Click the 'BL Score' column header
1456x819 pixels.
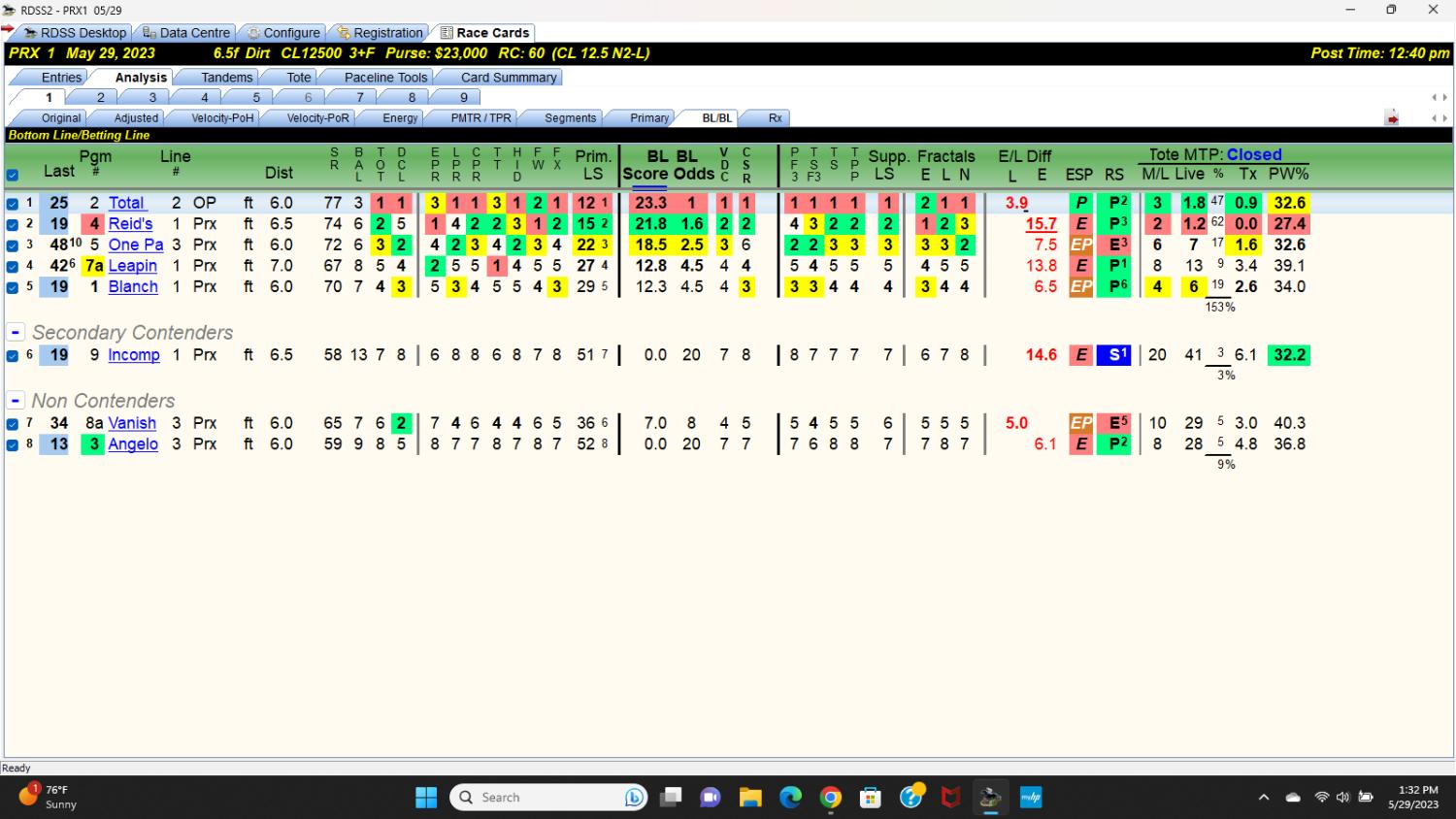[x=645, y=165]
